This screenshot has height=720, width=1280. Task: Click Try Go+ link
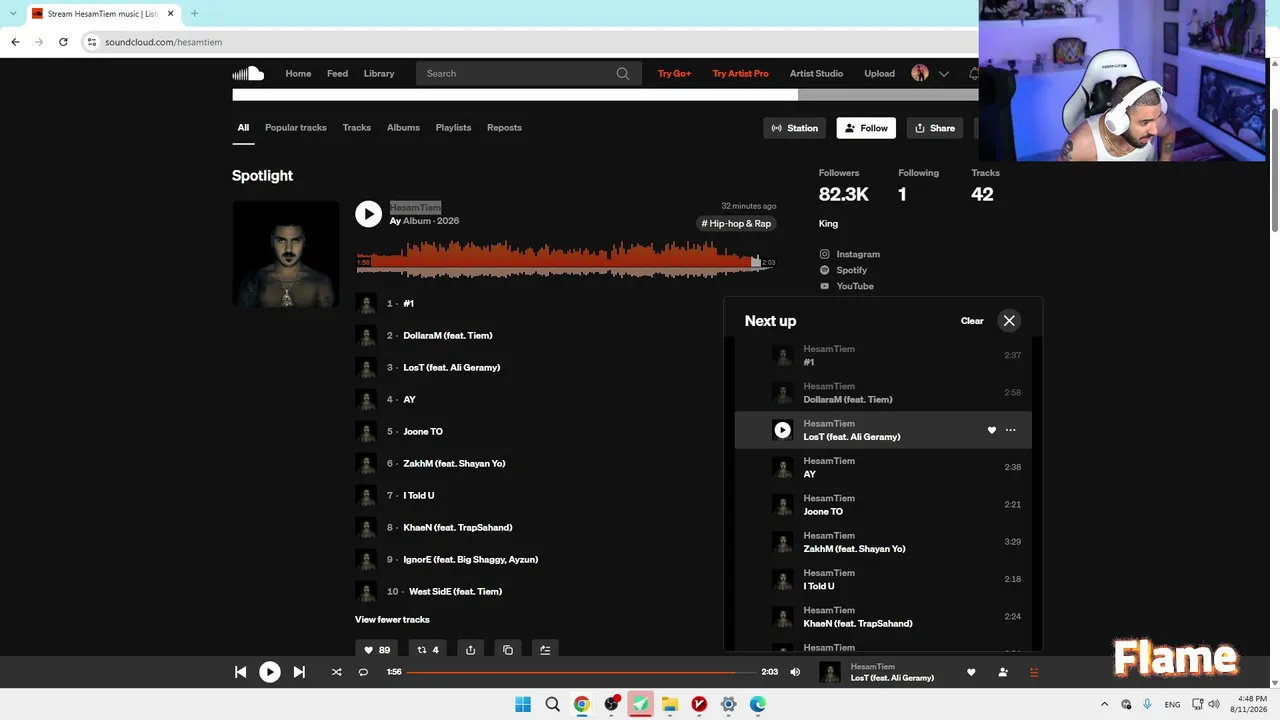click(674, 73)
